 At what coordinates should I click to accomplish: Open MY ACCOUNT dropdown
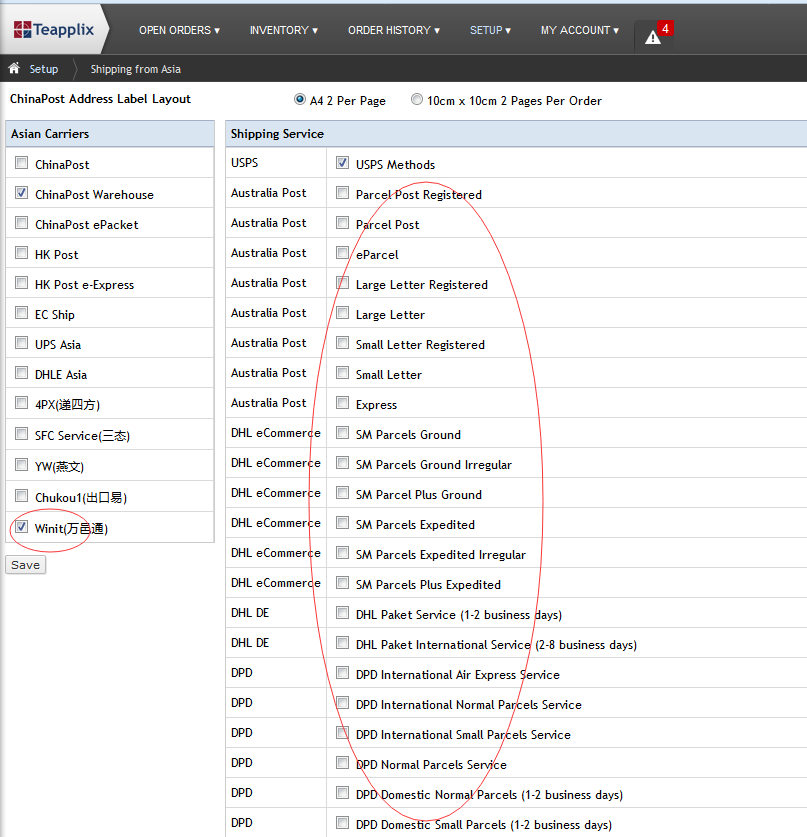[x=580, y=30]
